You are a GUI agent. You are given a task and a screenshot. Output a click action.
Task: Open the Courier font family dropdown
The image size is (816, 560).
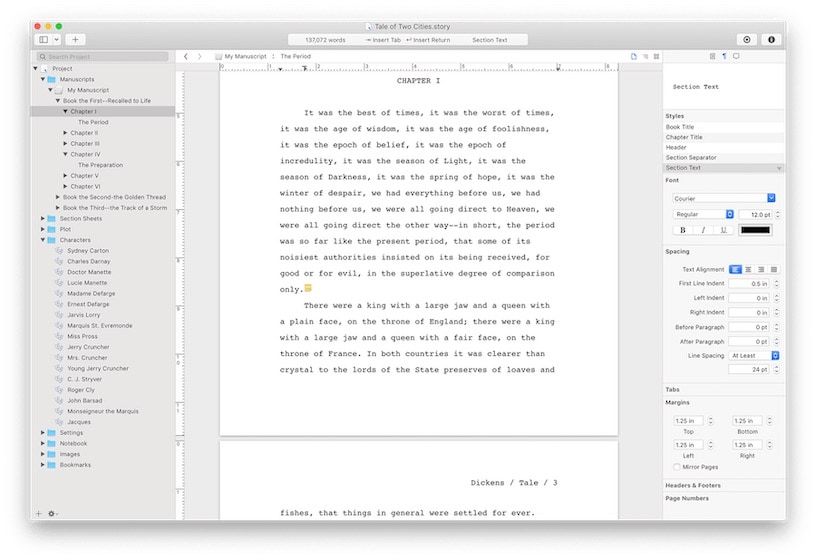pos(724,198)
